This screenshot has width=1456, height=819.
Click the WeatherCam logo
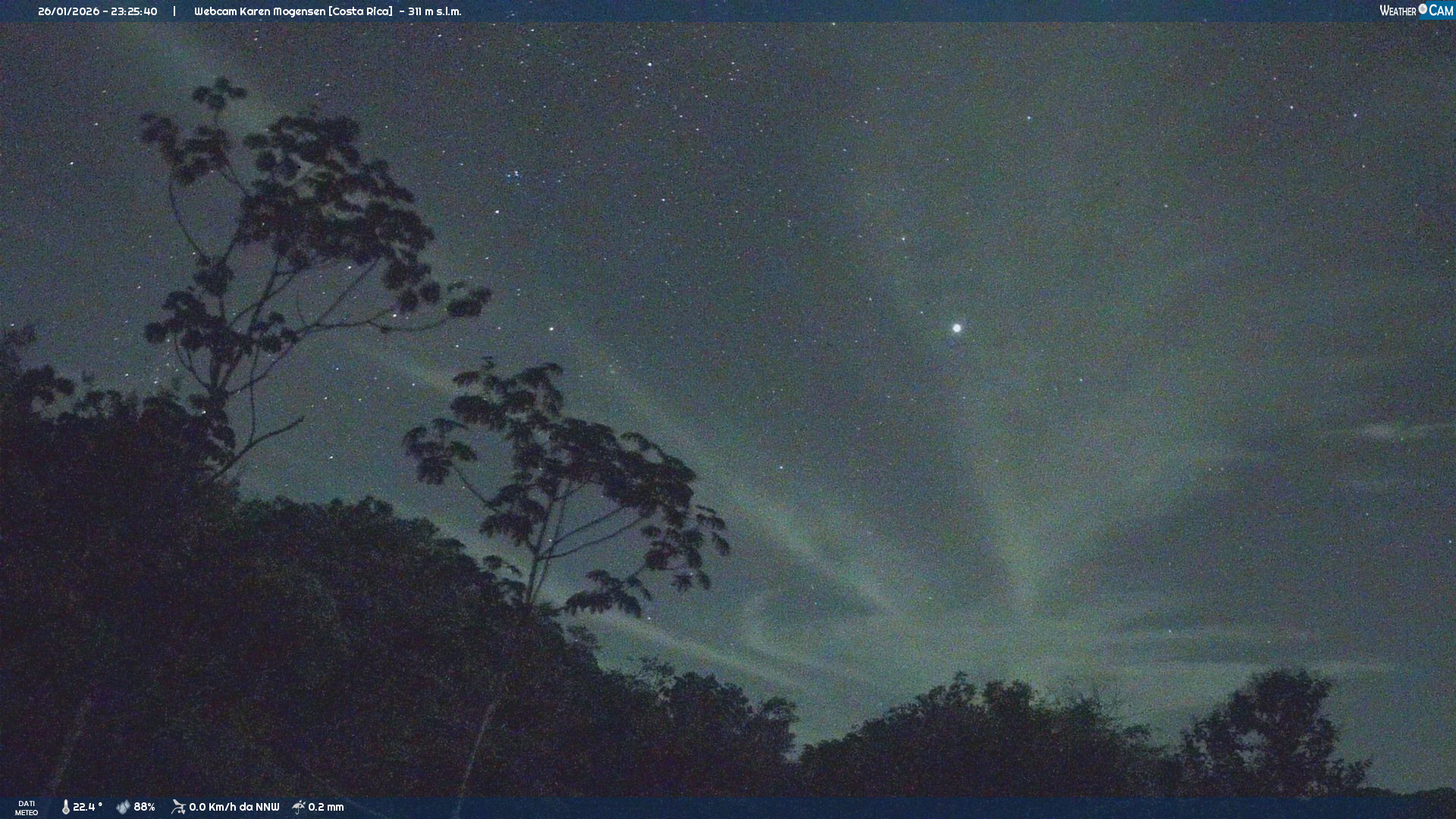(x=1416, y=11)
